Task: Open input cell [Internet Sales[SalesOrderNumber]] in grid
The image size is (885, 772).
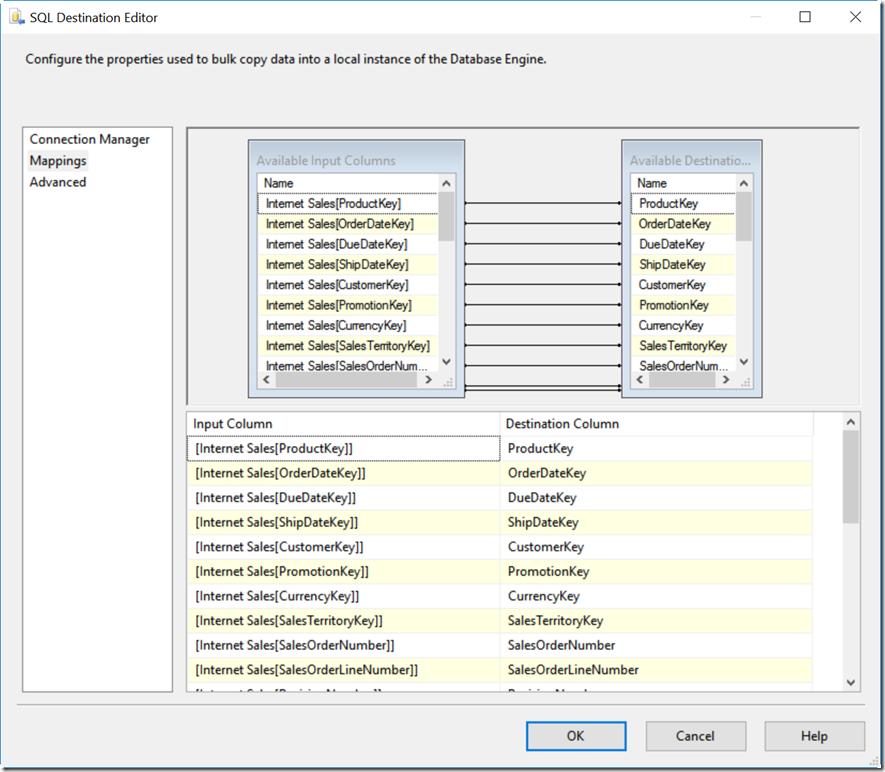Action: (343, 645)
